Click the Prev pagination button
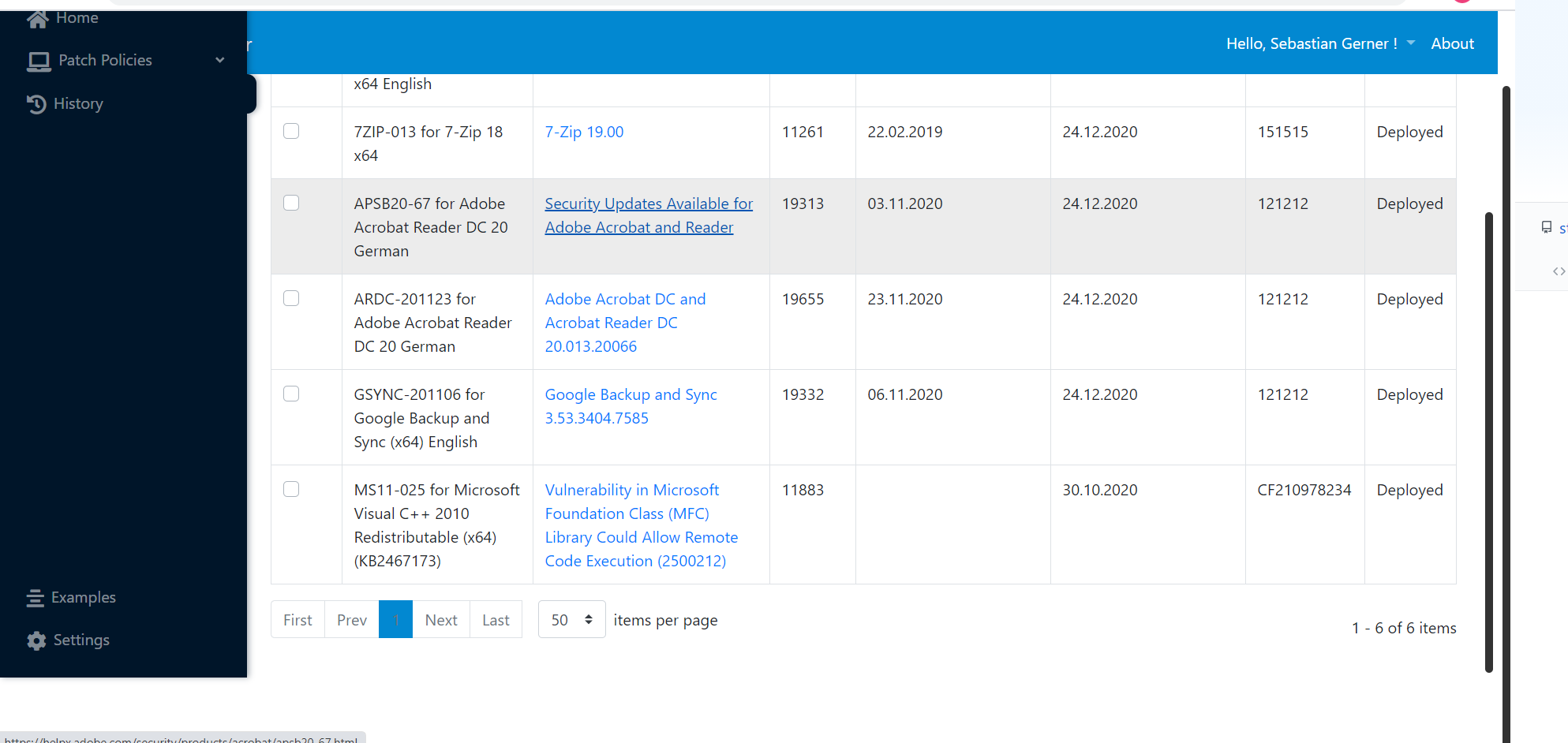 tap(352, 620)
